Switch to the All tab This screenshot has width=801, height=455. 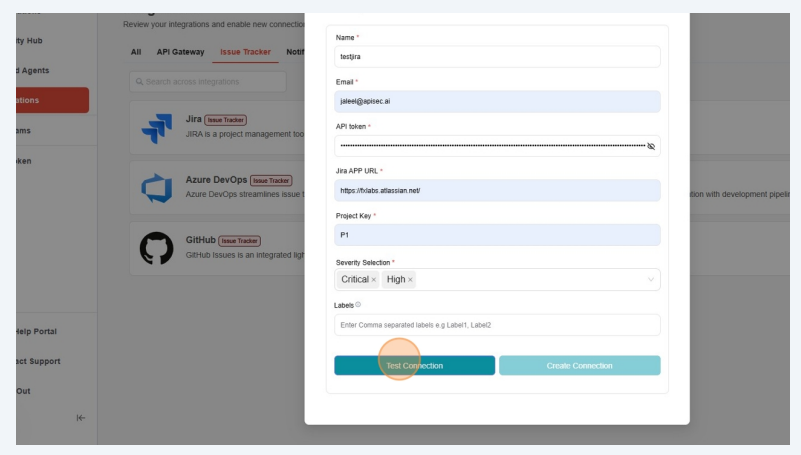136,52
